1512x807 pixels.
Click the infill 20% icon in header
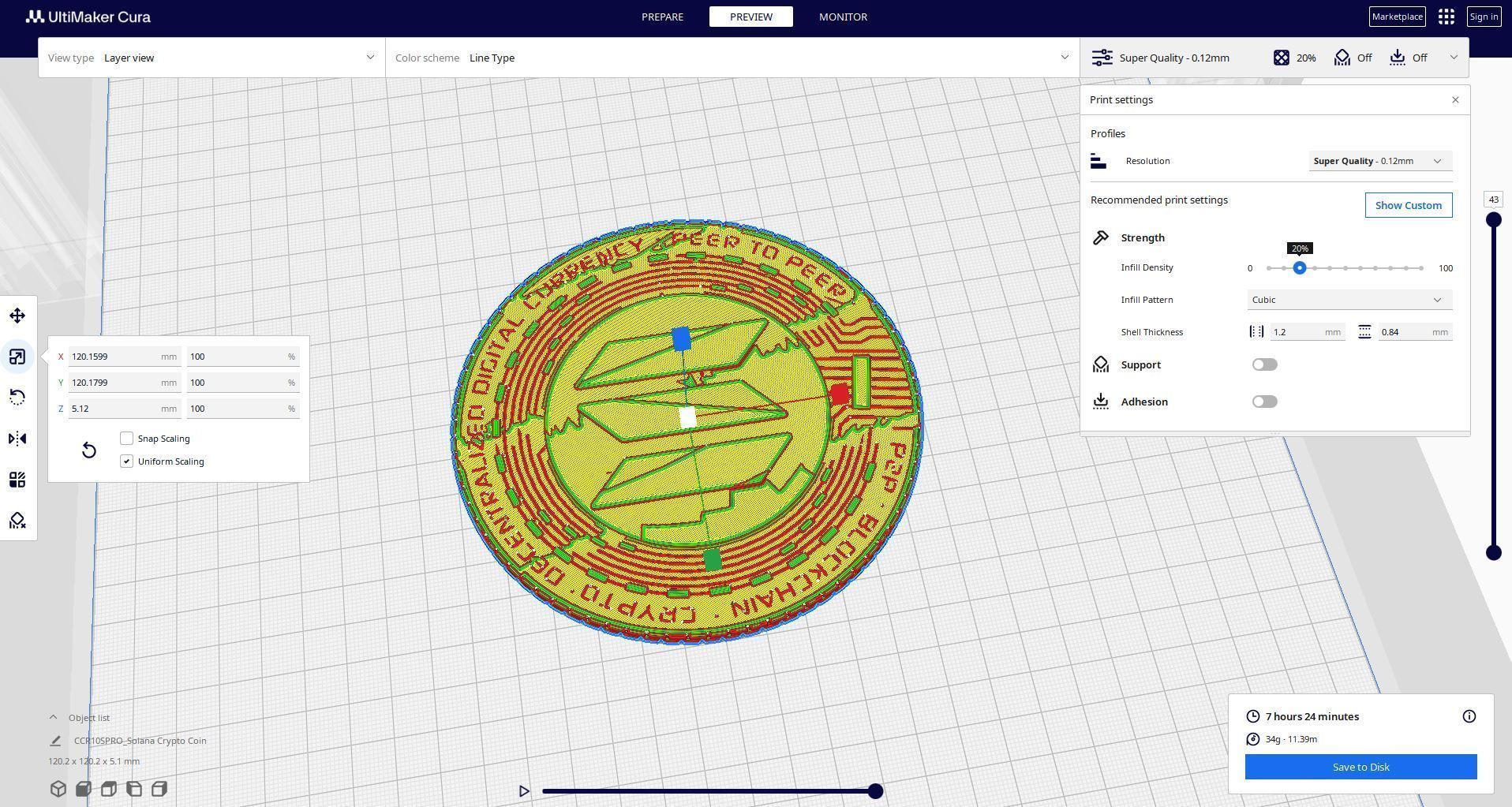pos(1282,58)
